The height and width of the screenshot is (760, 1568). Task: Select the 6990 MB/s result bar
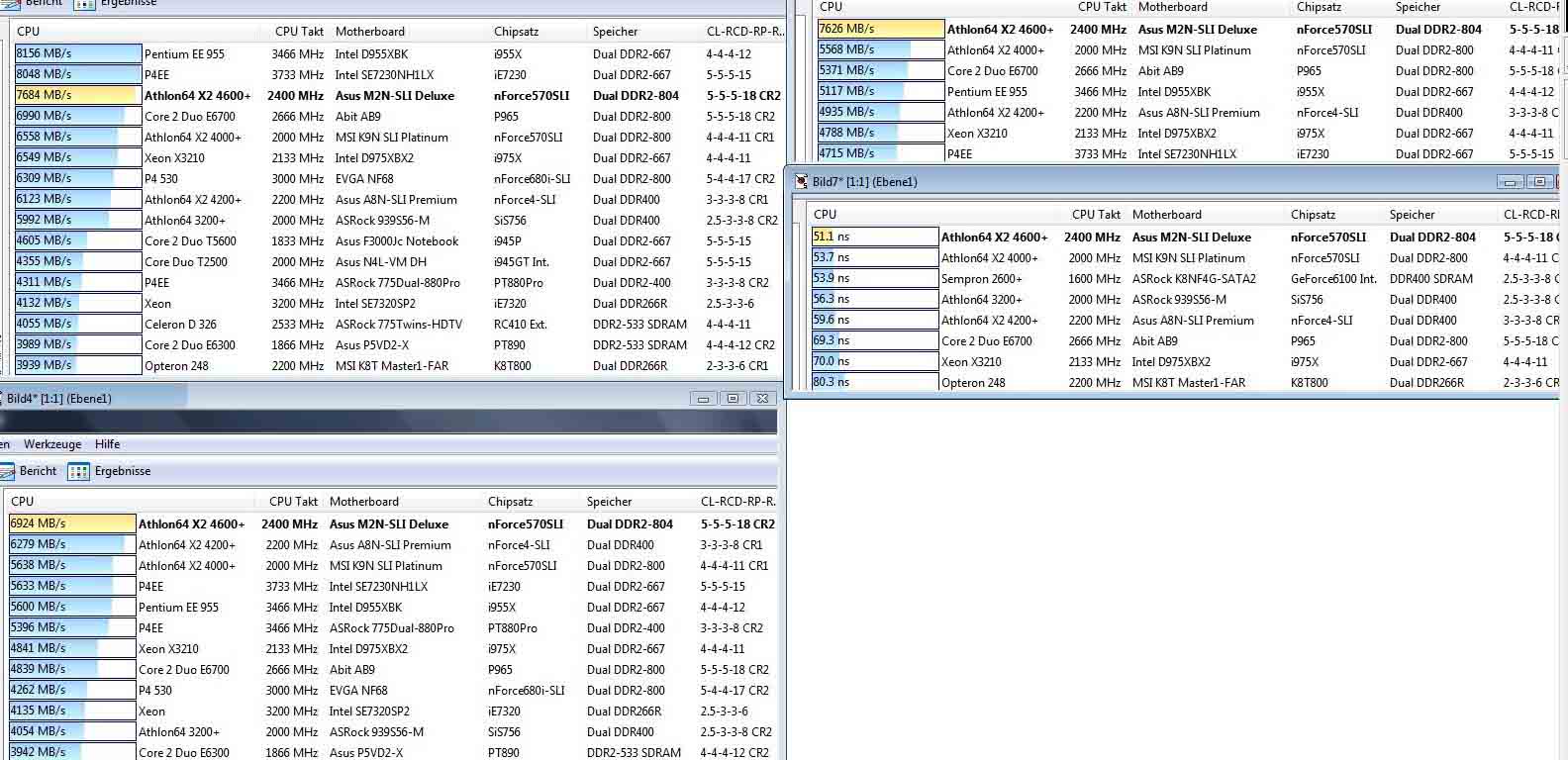point(78,116)
